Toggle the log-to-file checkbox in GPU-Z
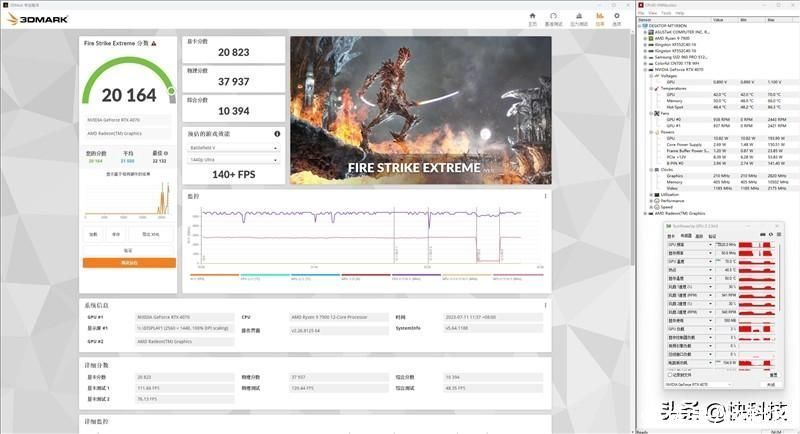 point(670,375)
